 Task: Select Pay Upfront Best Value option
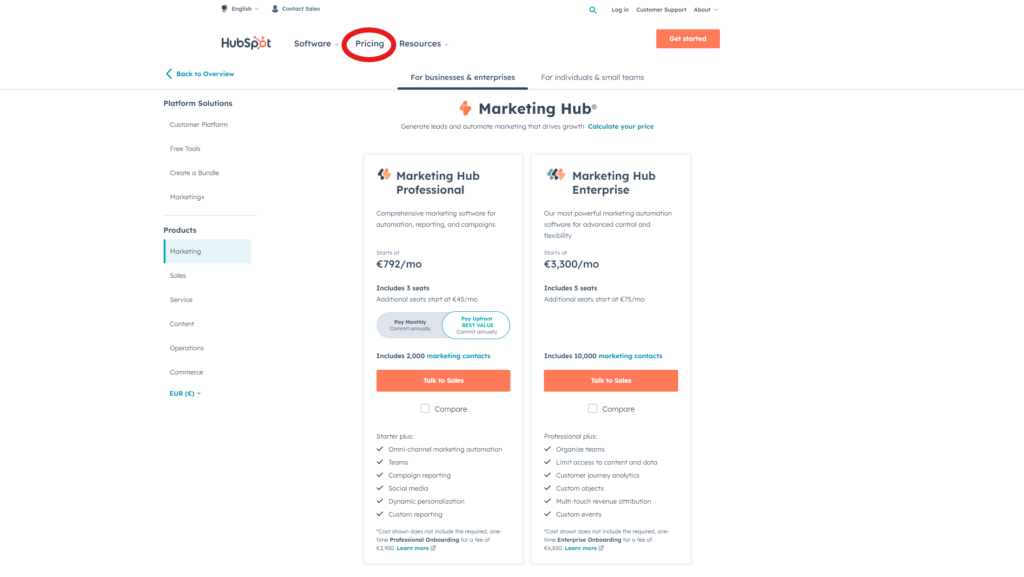click(477, 325)
